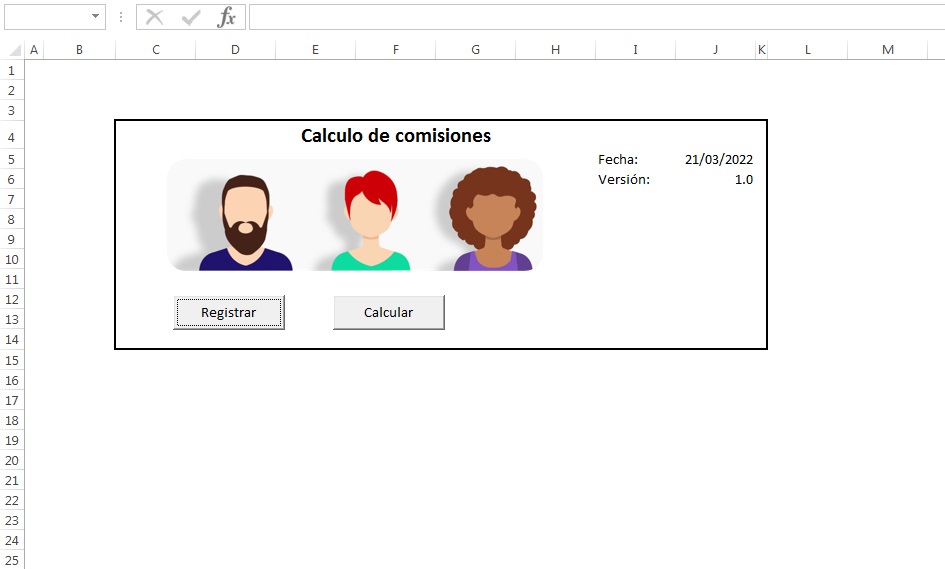Click the Registrar button
Screen dimensions: 945x569
[x=229, y=312]
